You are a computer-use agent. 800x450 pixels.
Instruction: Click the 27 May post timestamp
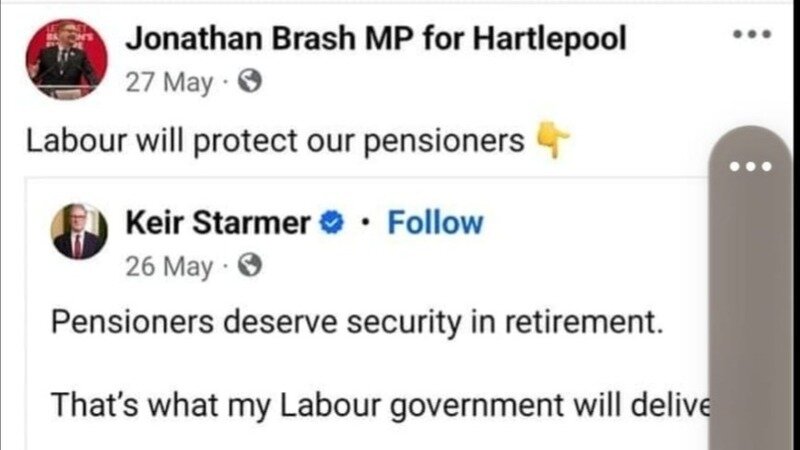(x=169, y=83)
